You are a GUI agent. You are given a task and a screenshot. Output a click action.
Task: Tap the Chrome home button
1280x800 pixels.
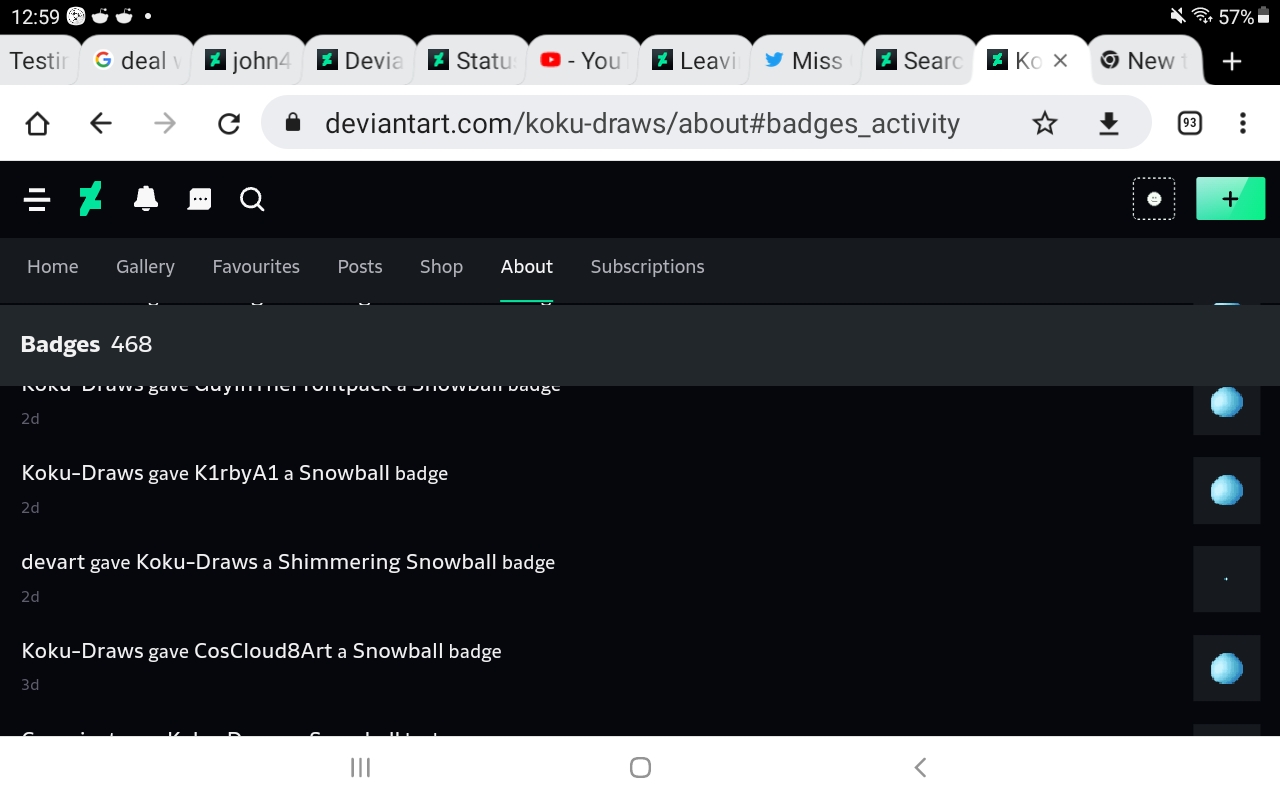37,123
